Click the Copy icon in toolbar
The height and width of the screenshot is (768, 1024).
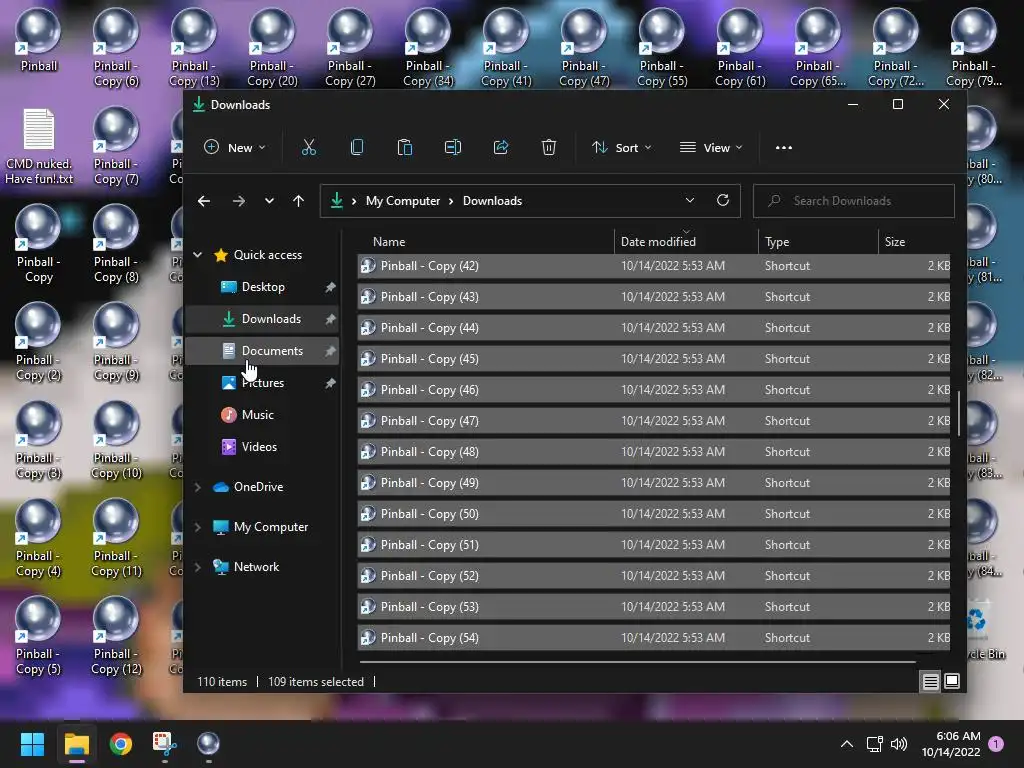357,148
